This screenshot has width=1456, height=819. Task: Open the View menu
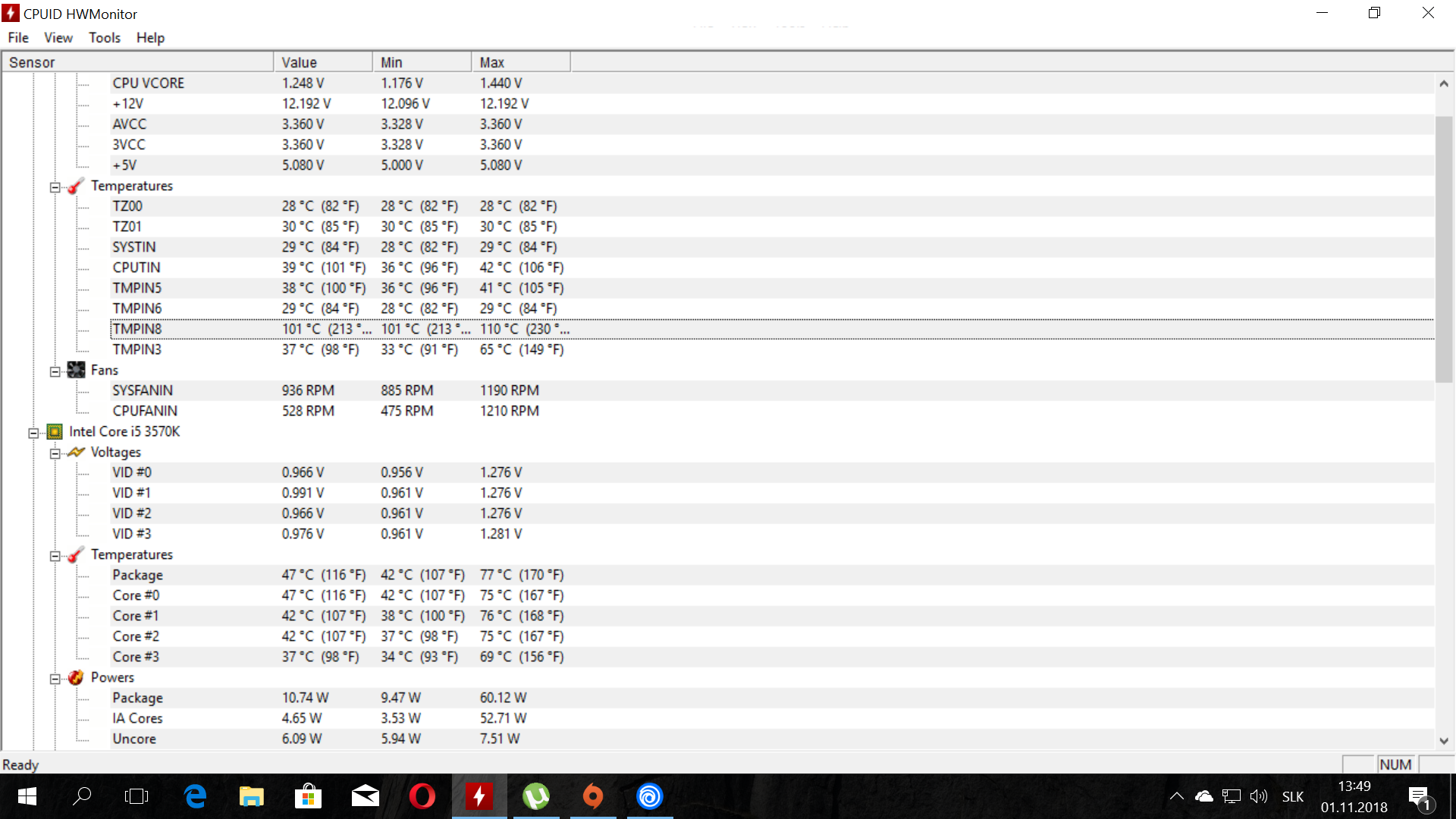[58, 38]
